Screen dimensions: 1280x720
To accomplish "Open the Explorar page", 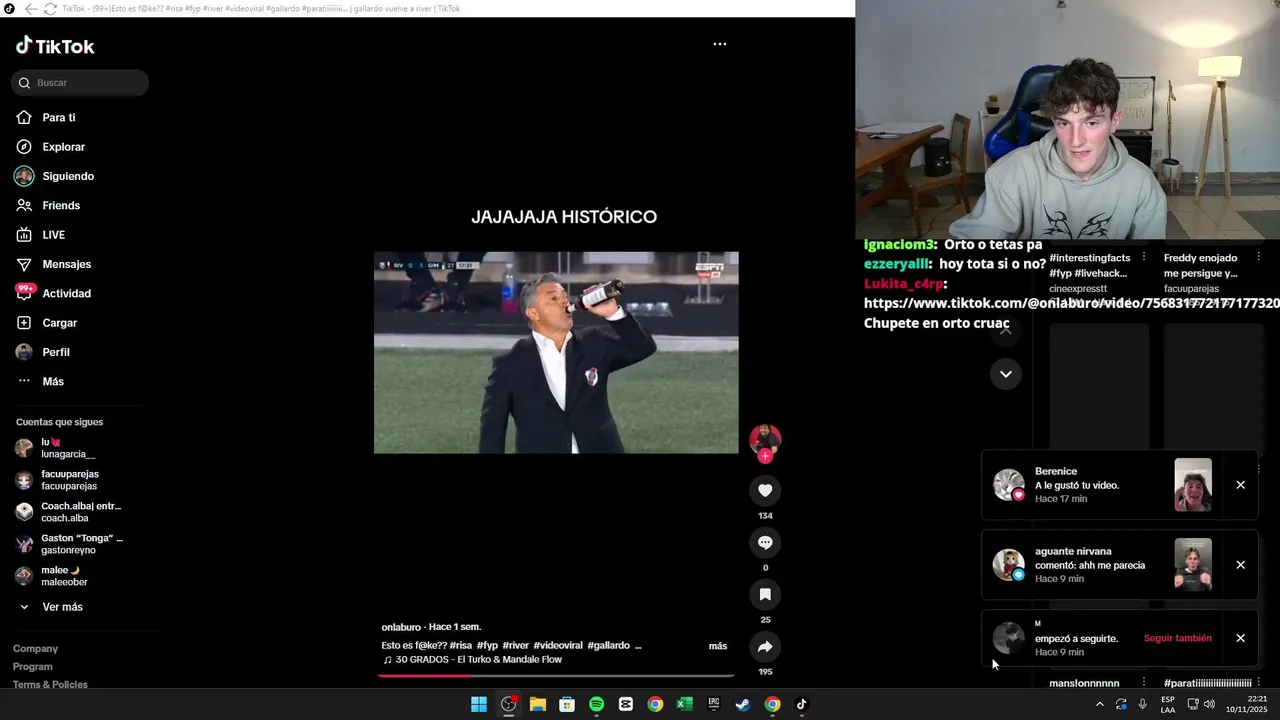I will coord(63,147).
